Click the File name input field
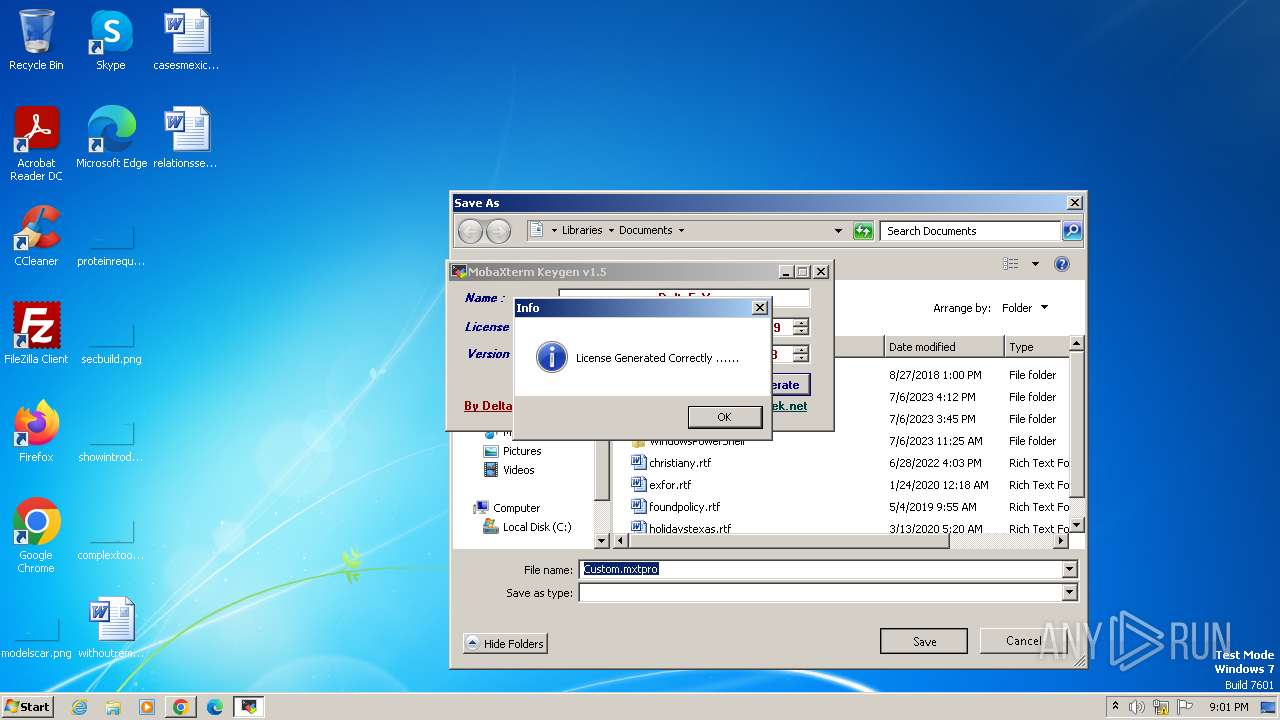 pos(820,569)
